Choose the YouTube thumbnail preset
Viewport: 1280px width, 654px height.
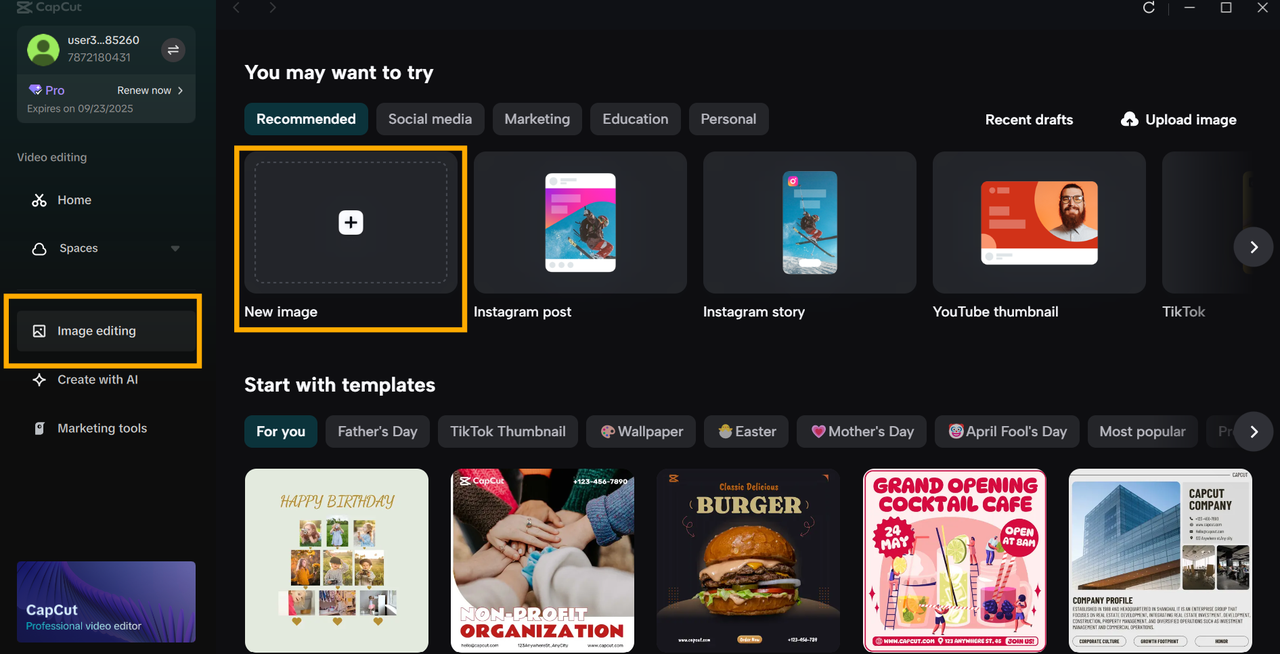pyautogui.click(x=1039, y=223)
